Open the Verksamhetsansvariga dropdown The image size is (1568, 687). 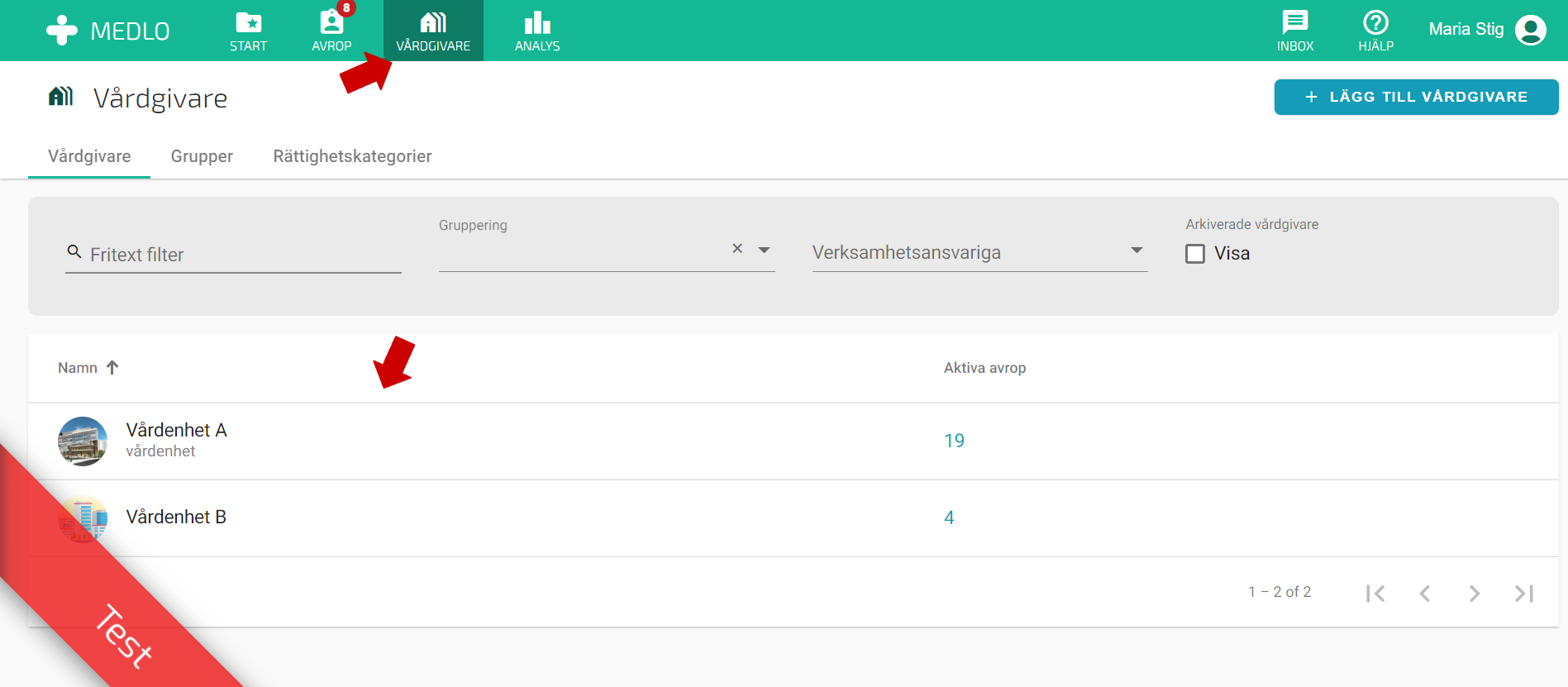click(x=980, y=252)
